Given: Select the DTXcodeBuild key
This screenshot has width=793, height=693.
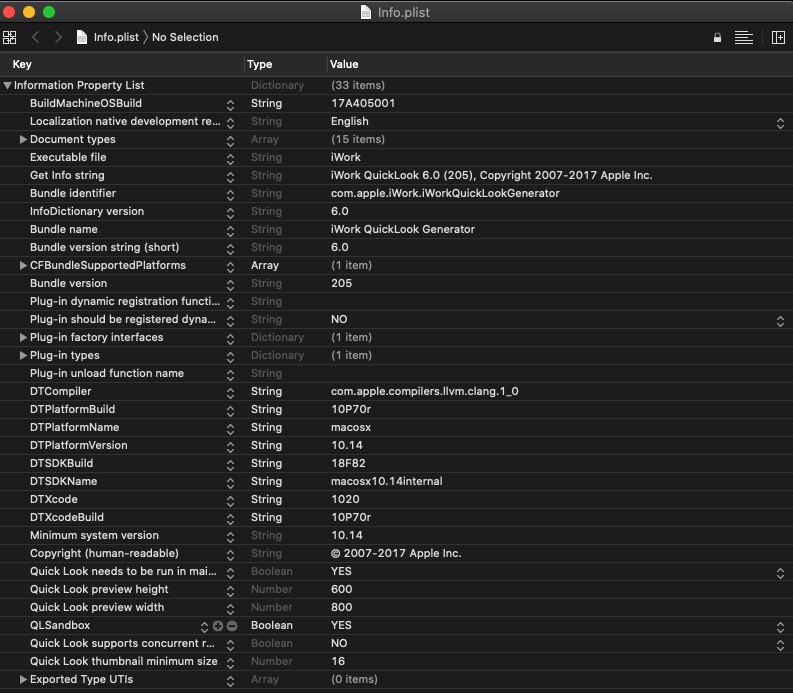Looking at the screenshot, I should pos(67,517).
